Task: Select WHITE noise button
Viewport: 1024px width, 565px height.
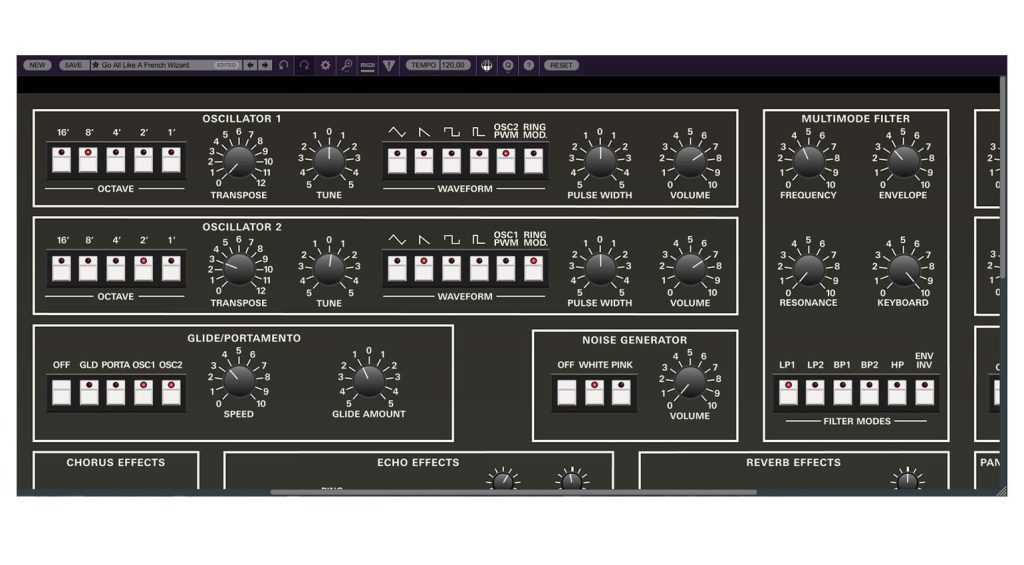Action: tap(594, 393)
